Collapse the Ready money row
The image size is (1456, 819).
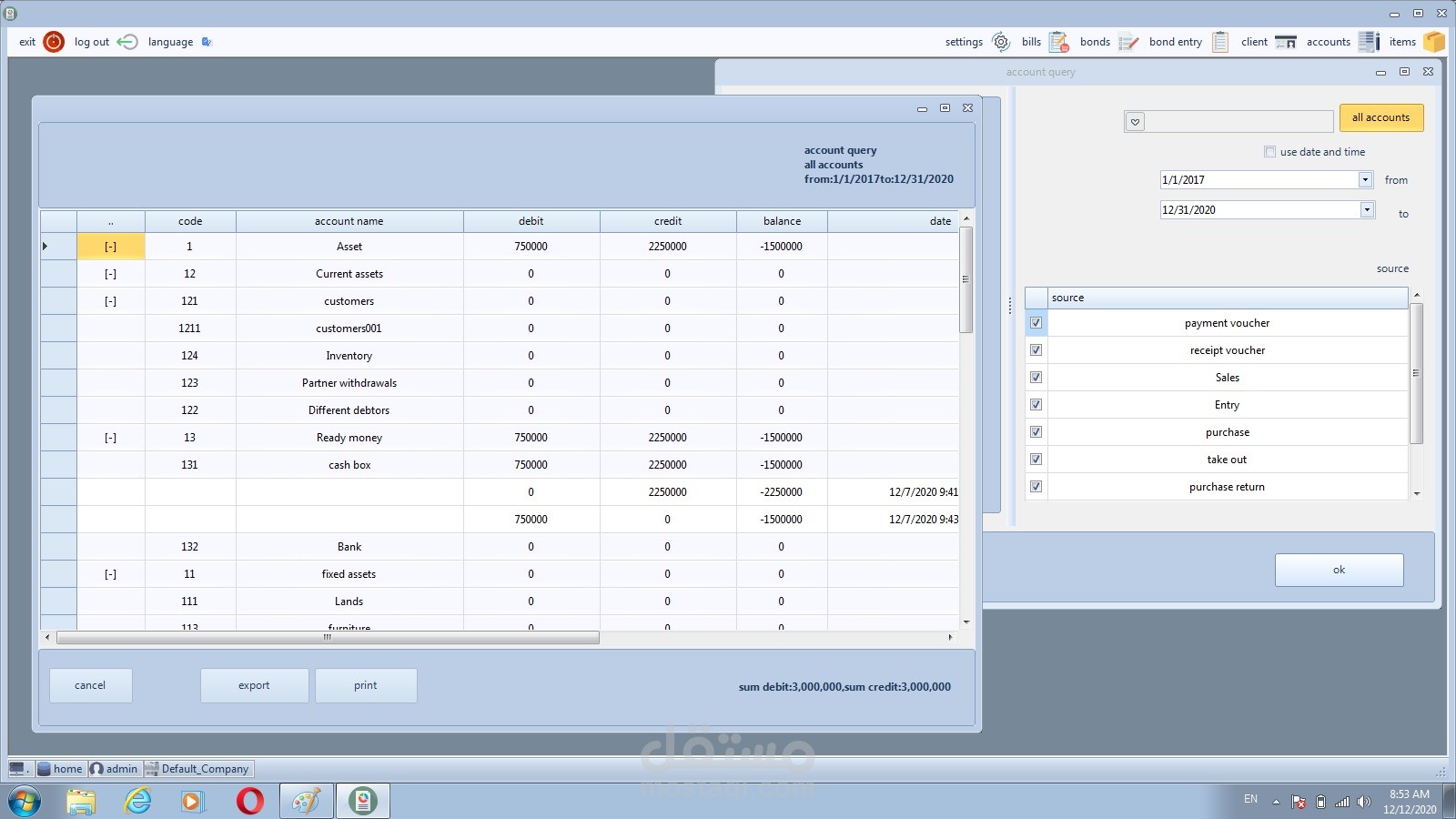pos(110,438)
